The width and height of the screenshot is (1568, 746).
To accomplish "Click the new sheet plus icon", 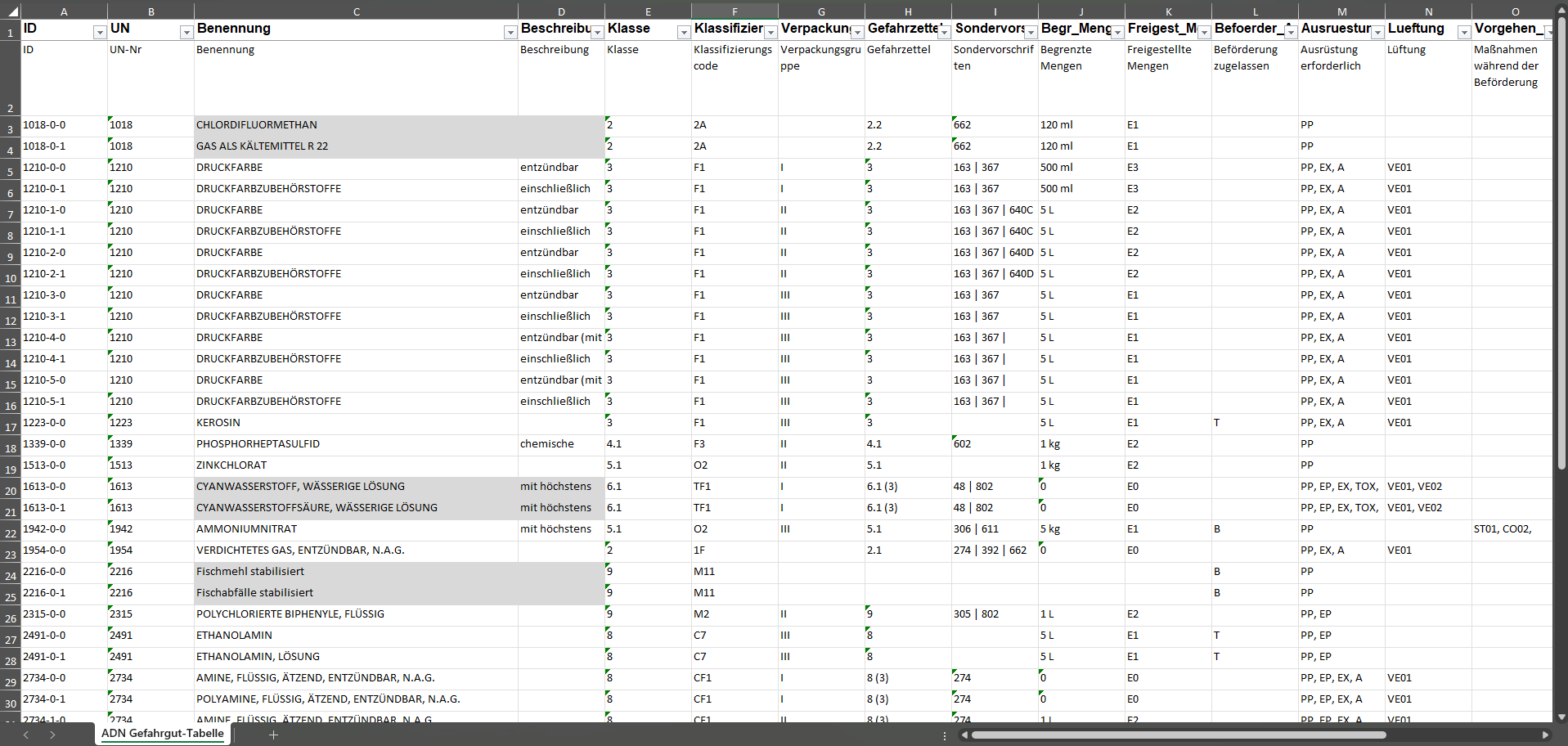I will (274, 735).
